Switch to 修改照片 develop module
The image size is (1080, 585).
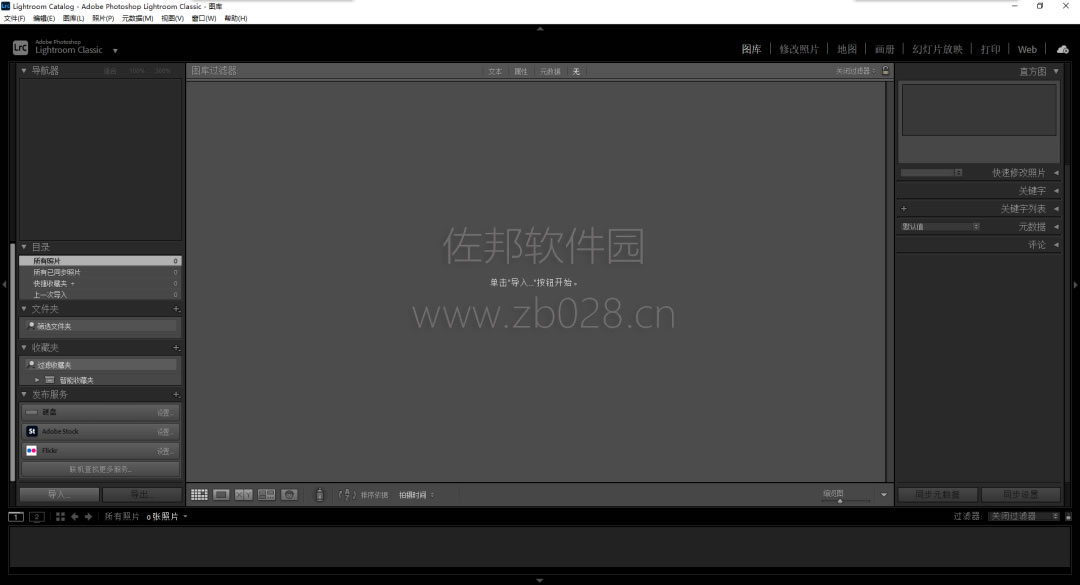pos(799,50)
